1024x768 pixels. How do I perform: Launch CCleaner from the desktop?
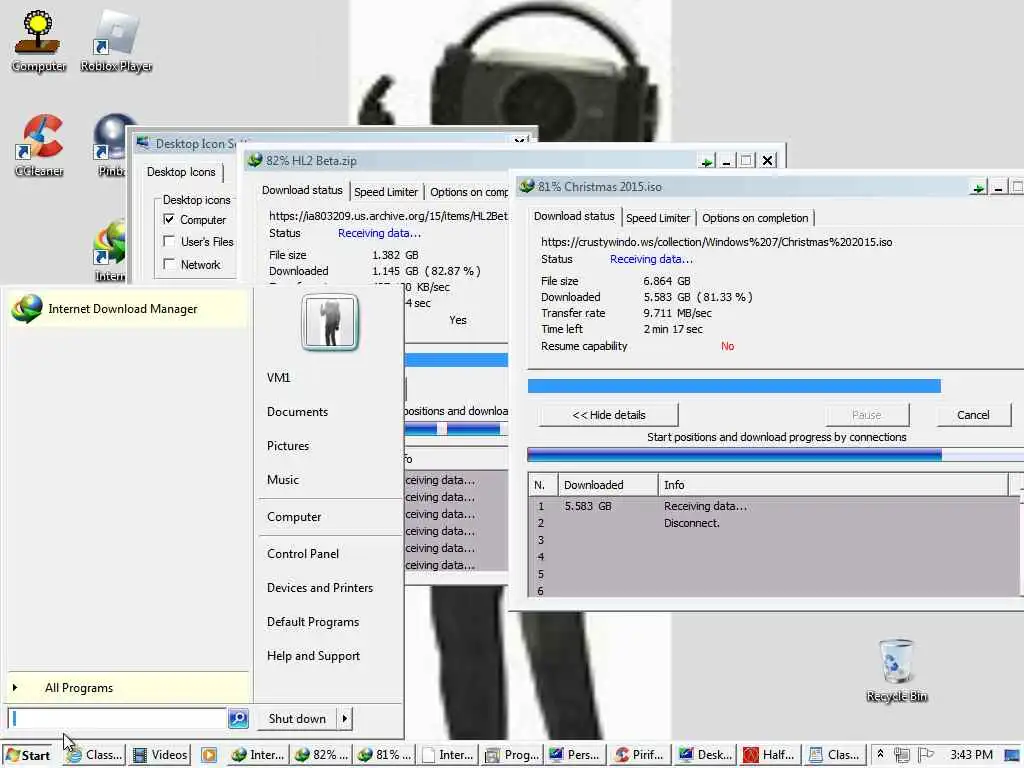39,145
